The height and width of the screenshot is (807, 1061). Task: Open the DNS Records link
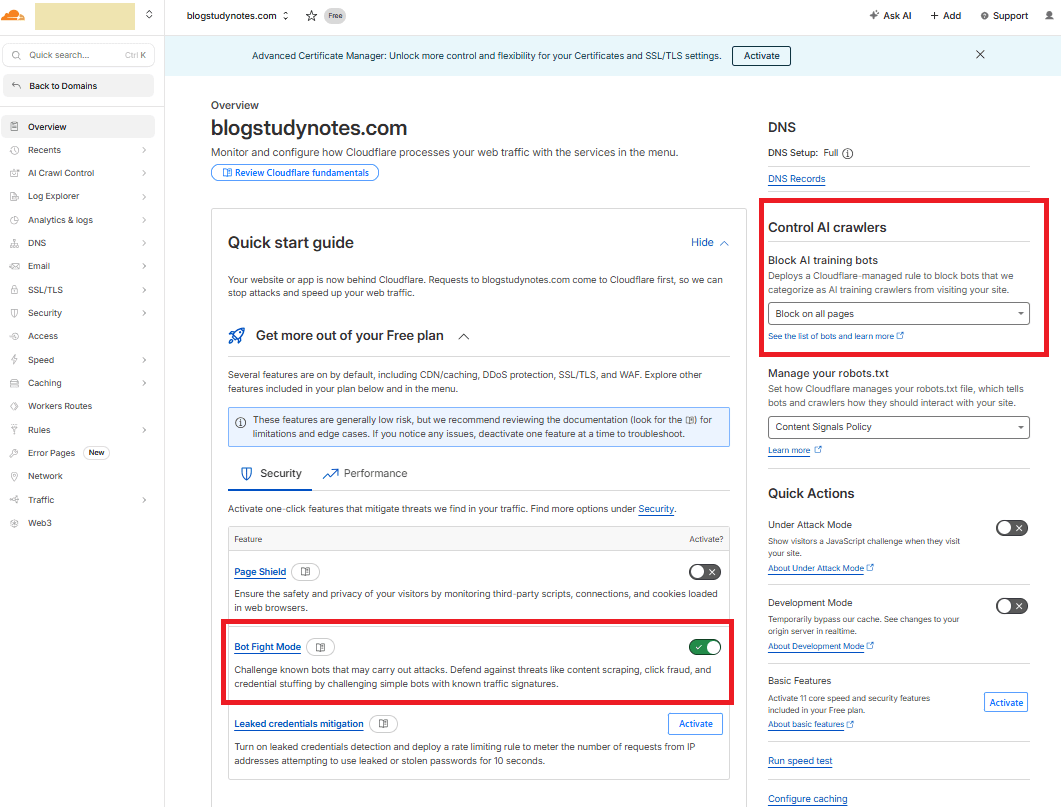click(796, 179)
